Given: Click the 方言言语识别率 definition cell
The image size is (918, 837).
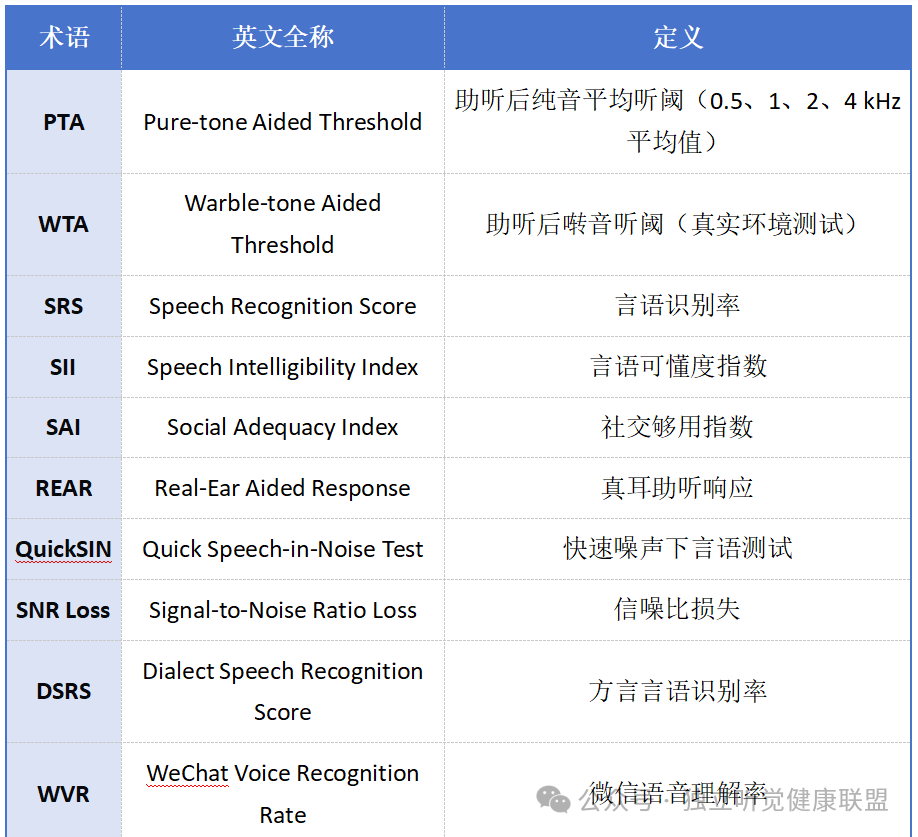Looking at the screenshot, I should pyautogui.click(x=677, y=691).
